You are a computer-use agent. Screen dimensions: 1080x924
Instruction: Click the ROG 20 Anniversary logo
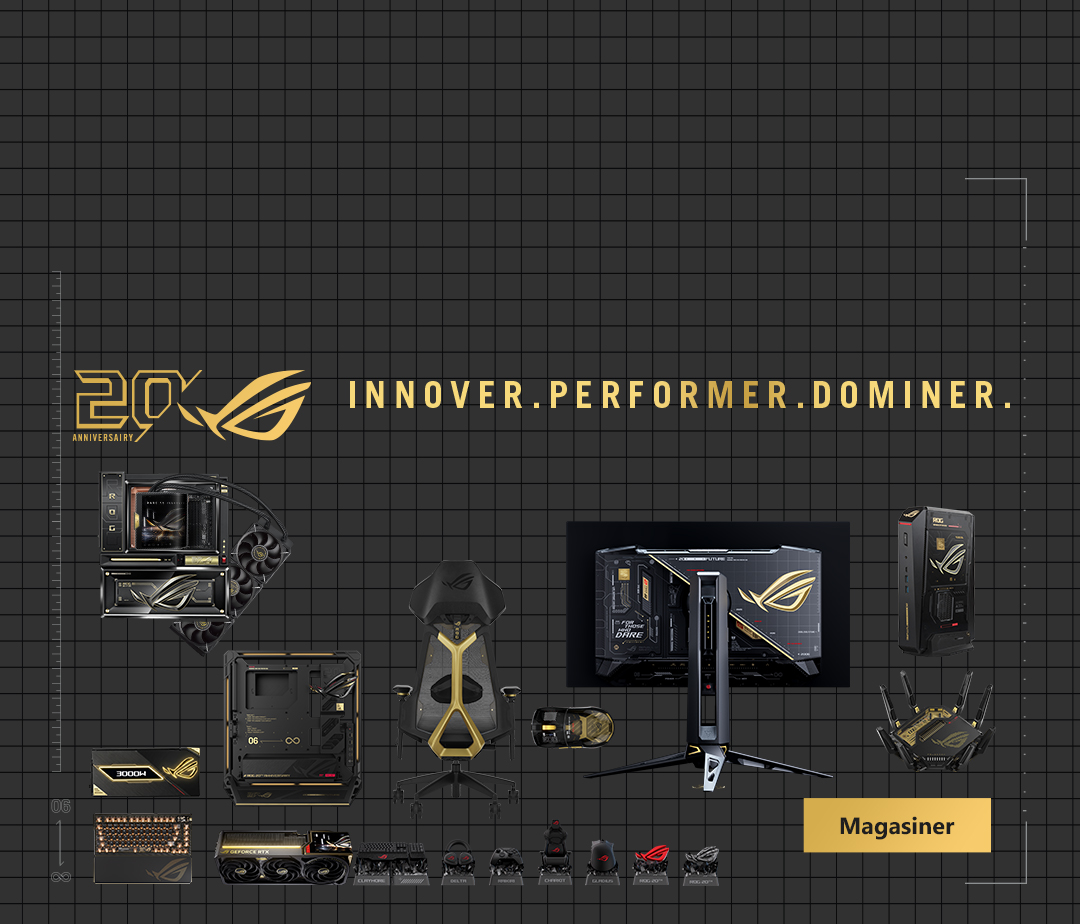pos(192,406)
